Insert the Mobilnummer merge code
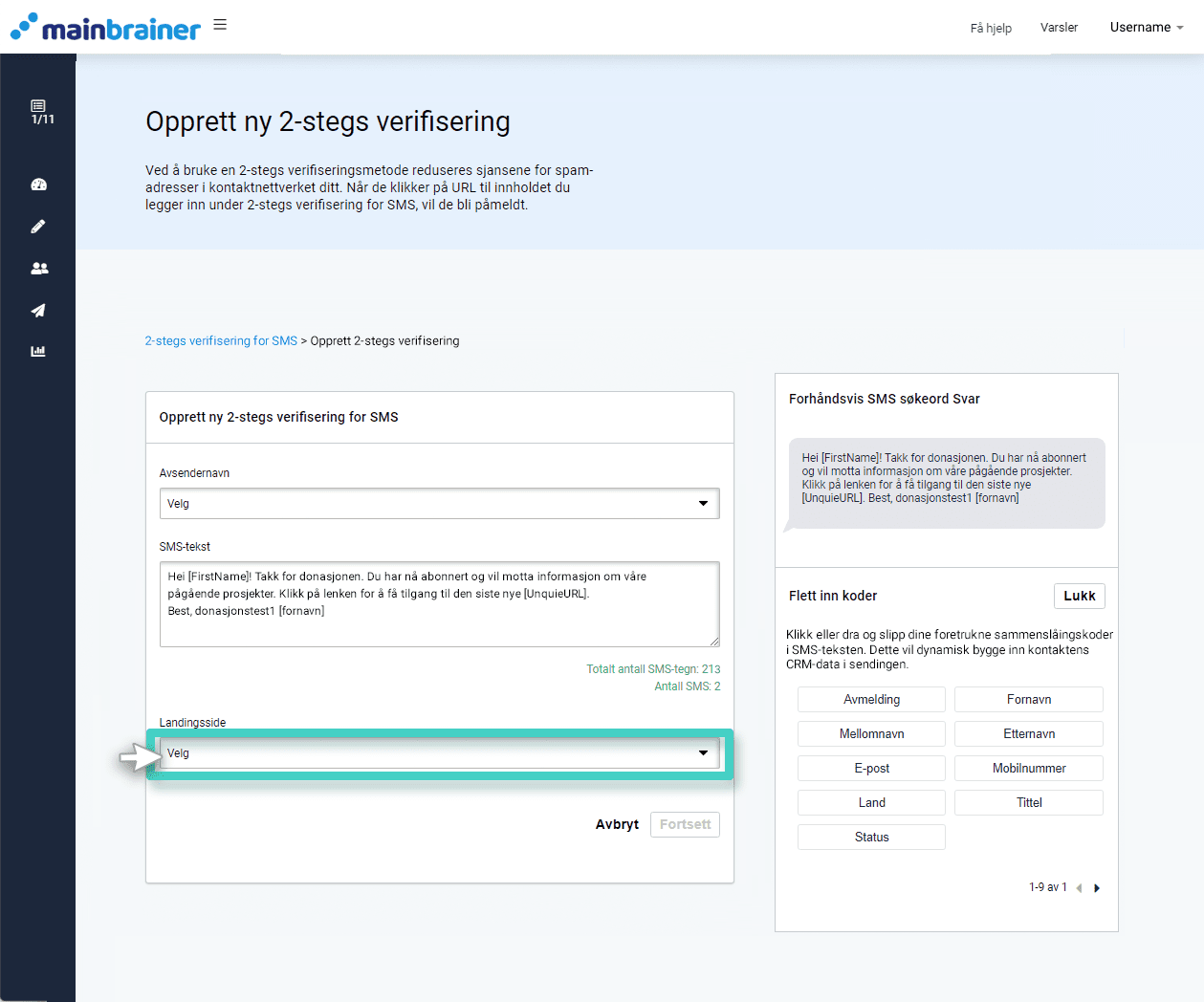This screenshot has height=1002, width=1204. (x=1028, y=769)
